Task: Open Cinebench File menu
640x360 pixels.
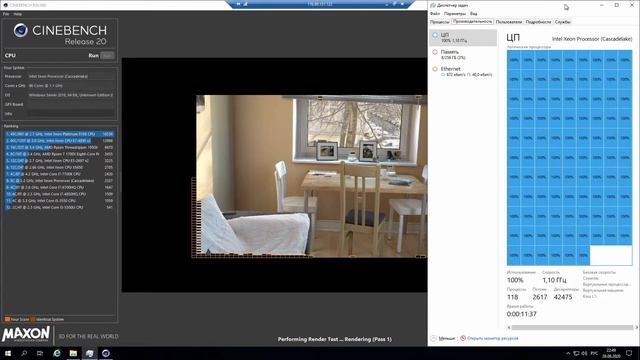Action: point(6,14)
